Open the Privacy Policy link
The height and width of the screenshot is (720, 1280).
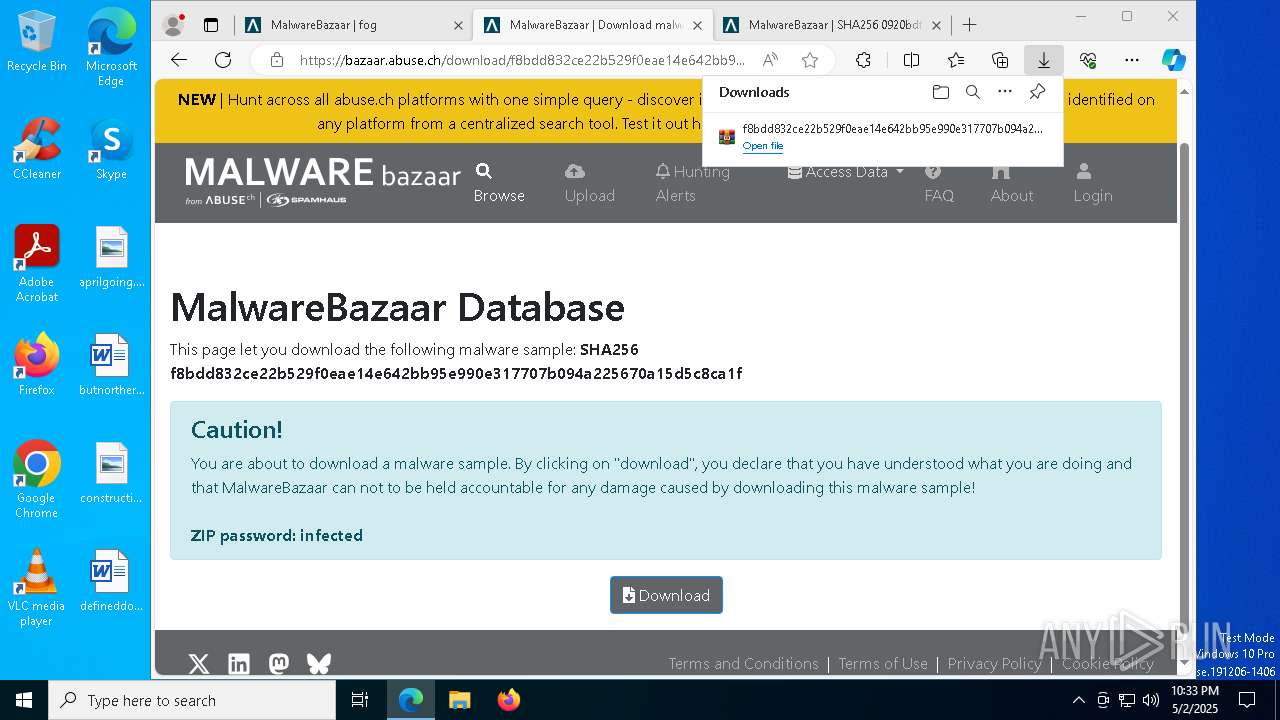[x=995, y=664]
